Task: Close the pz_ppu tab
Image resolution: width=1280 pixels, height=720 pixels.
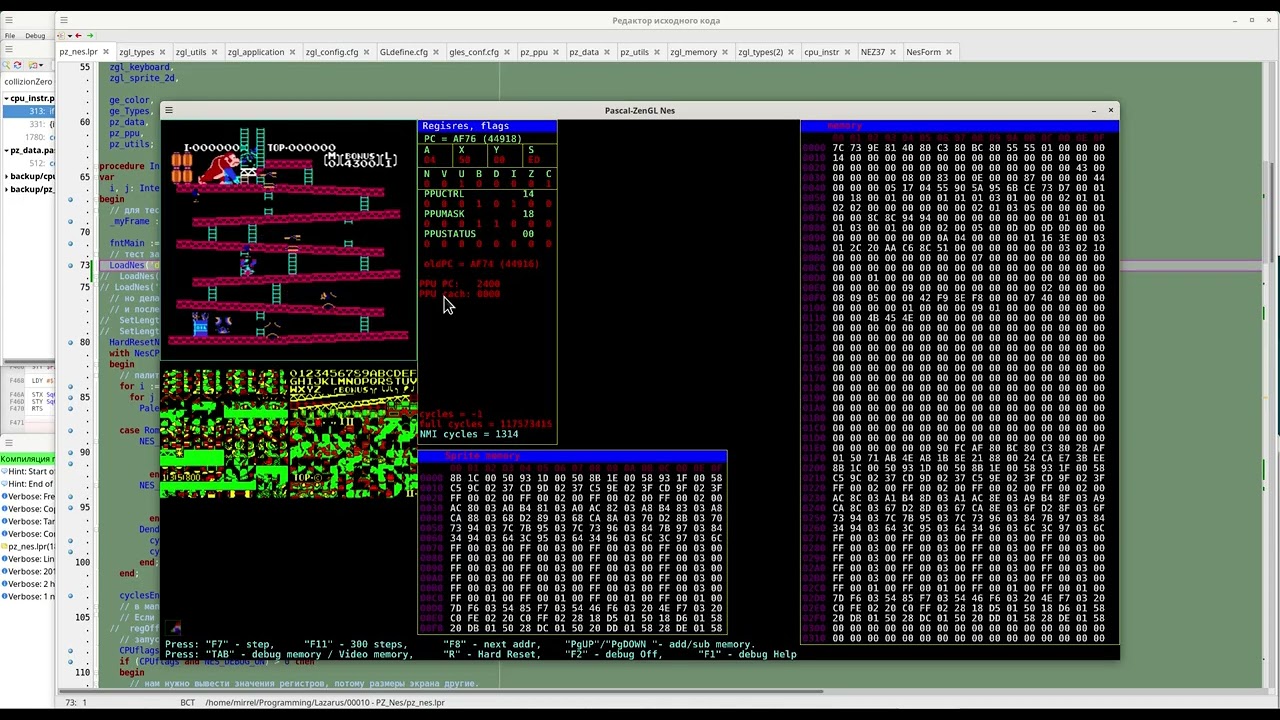Action: (x=556, y=52)
